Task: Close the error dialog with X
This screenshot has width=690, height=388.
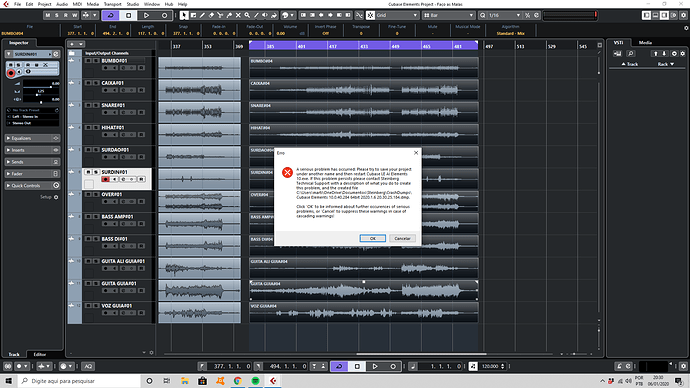Action: [x=416, y=153]
